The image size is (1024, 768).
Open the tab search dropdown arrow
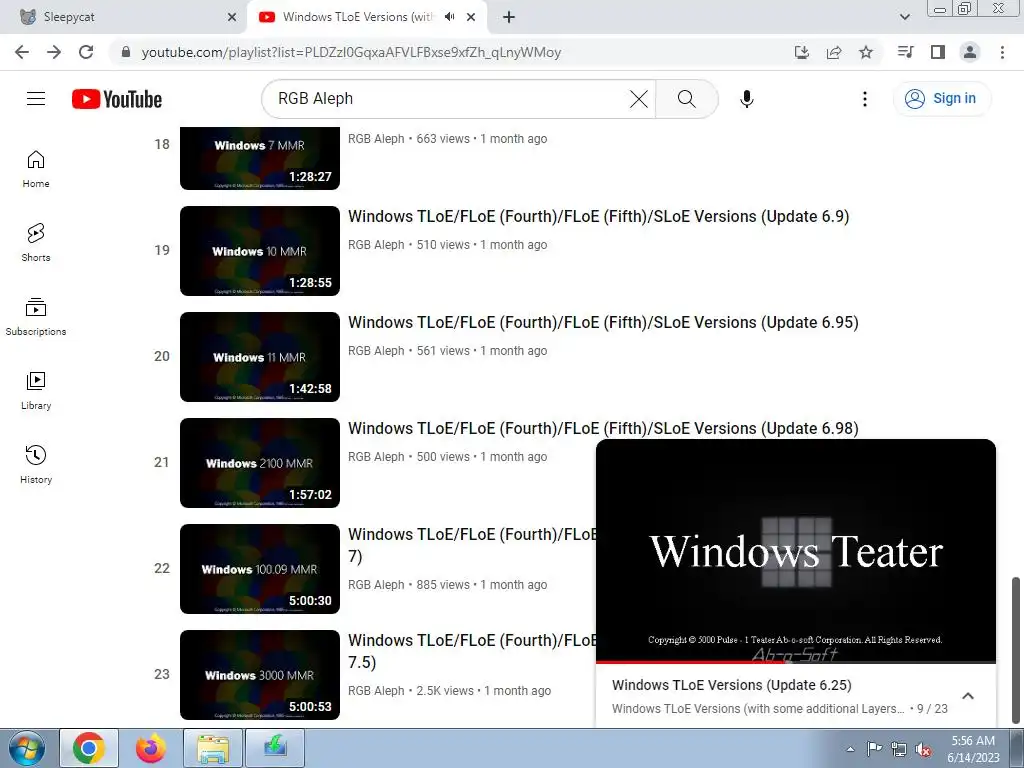(x=904, y=17)
